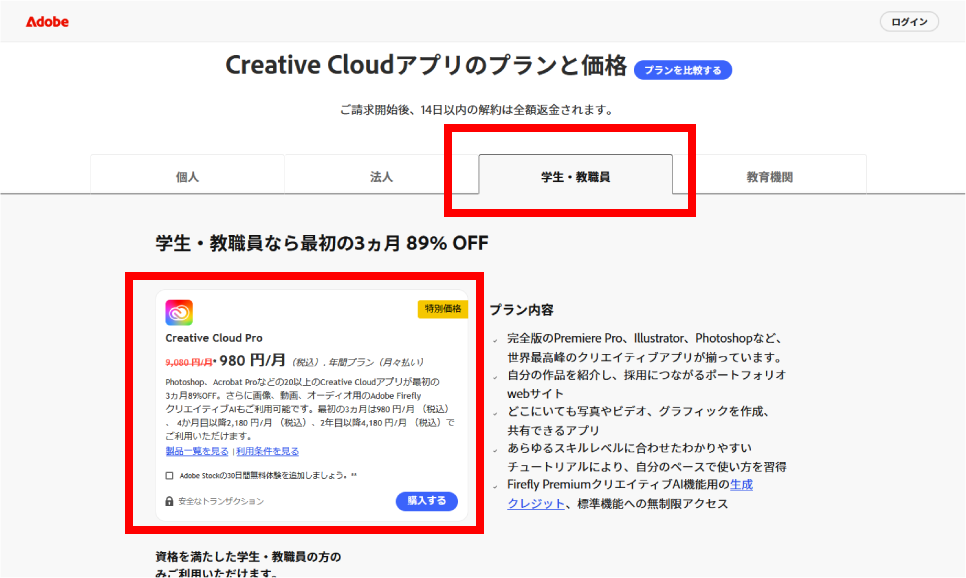Click the Creative Cloud Pro plan title
The height and width of the screenshot is (578, 966).
214,338
